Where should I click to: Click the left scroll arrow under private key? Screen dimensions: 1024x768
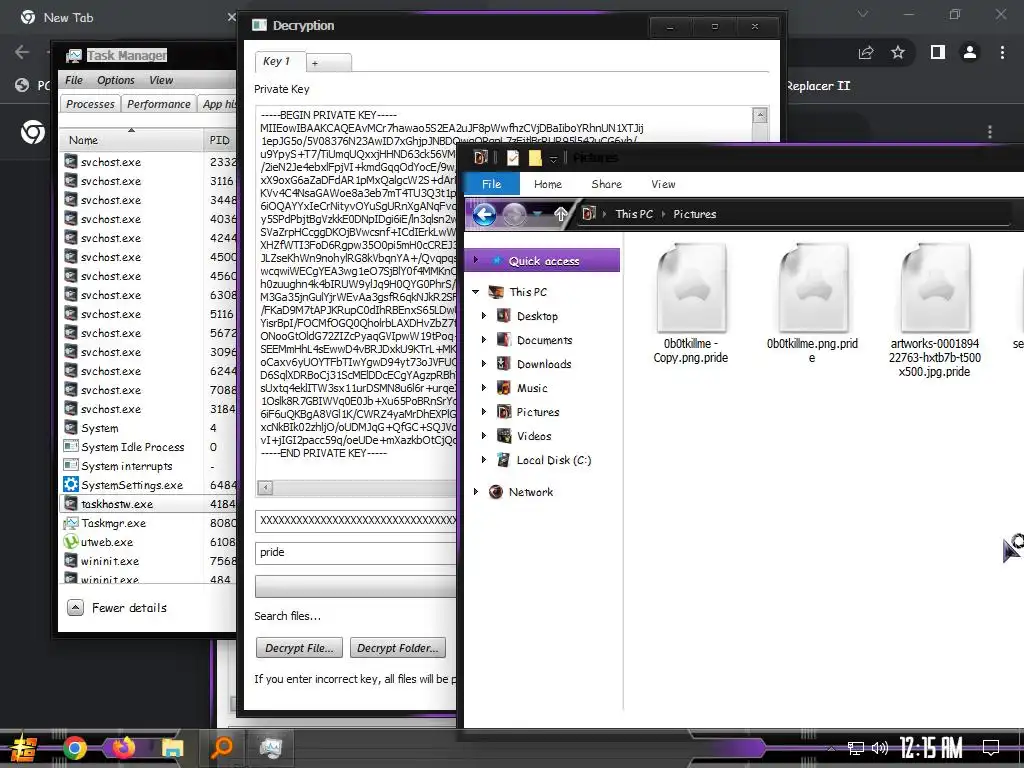click(264, 487)
